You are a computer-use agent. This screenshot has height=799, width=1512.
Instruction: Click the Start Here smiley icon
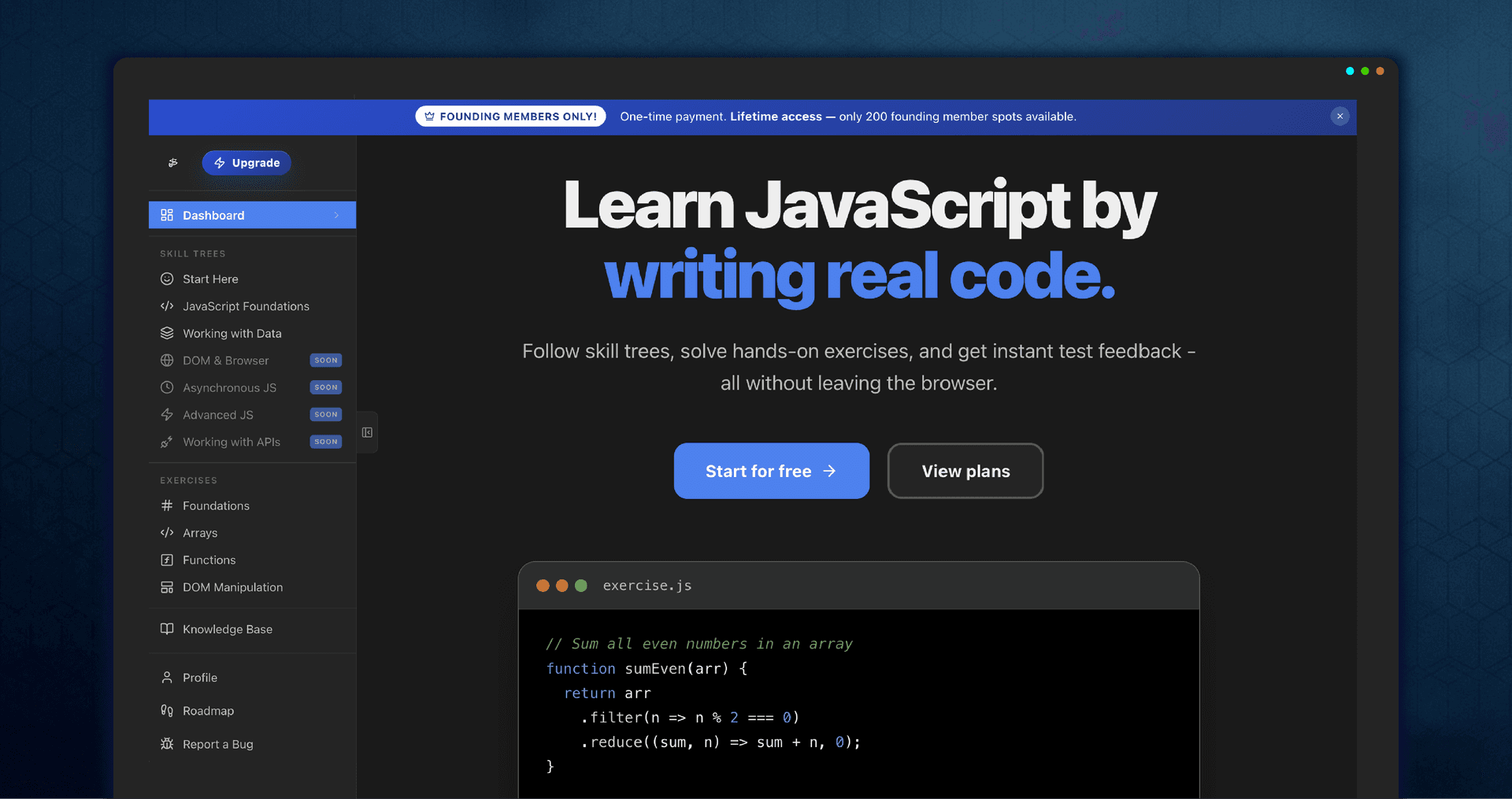pyautogui.click(x=167, y=279)
